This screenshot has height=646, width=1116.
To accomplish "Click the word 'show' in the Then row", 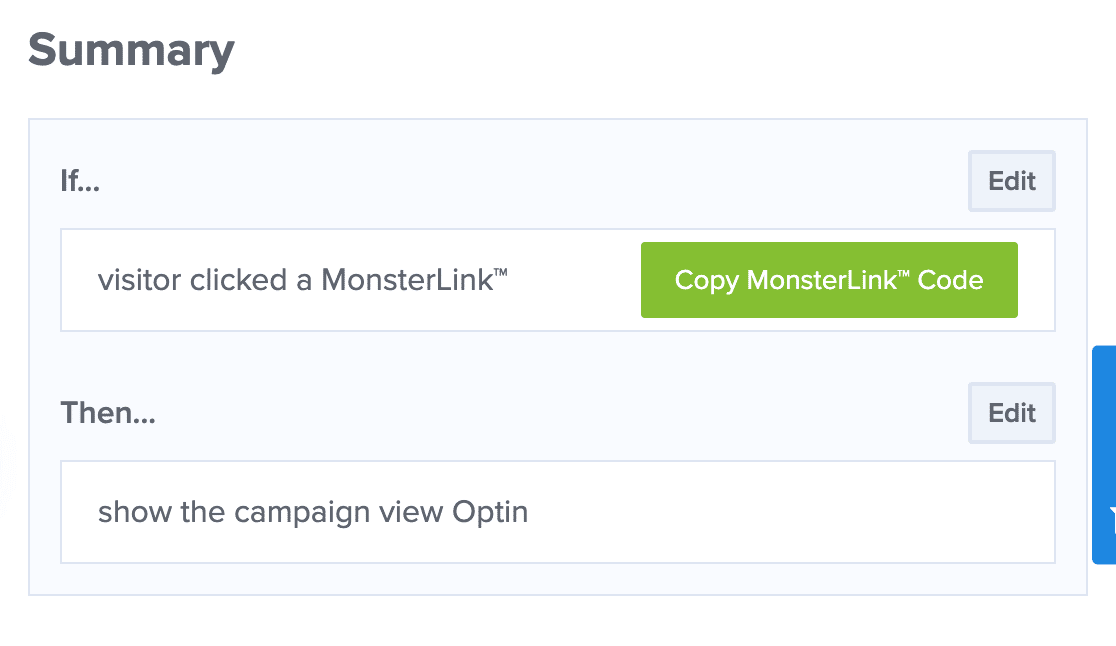I will [x=135, y=512].
